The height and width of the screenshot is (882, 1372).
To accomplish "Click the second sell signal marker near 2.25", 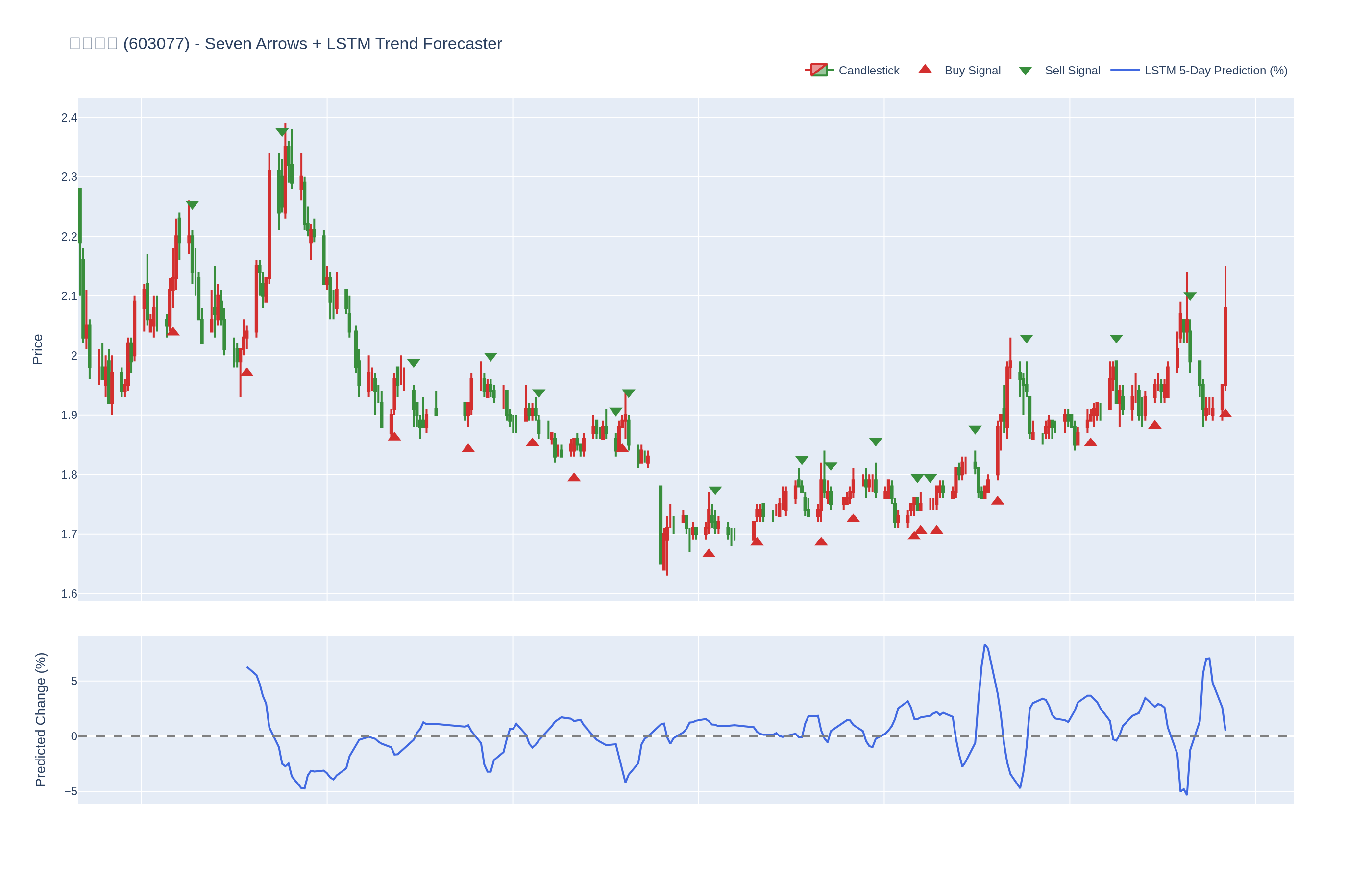I will click(193, 205).
